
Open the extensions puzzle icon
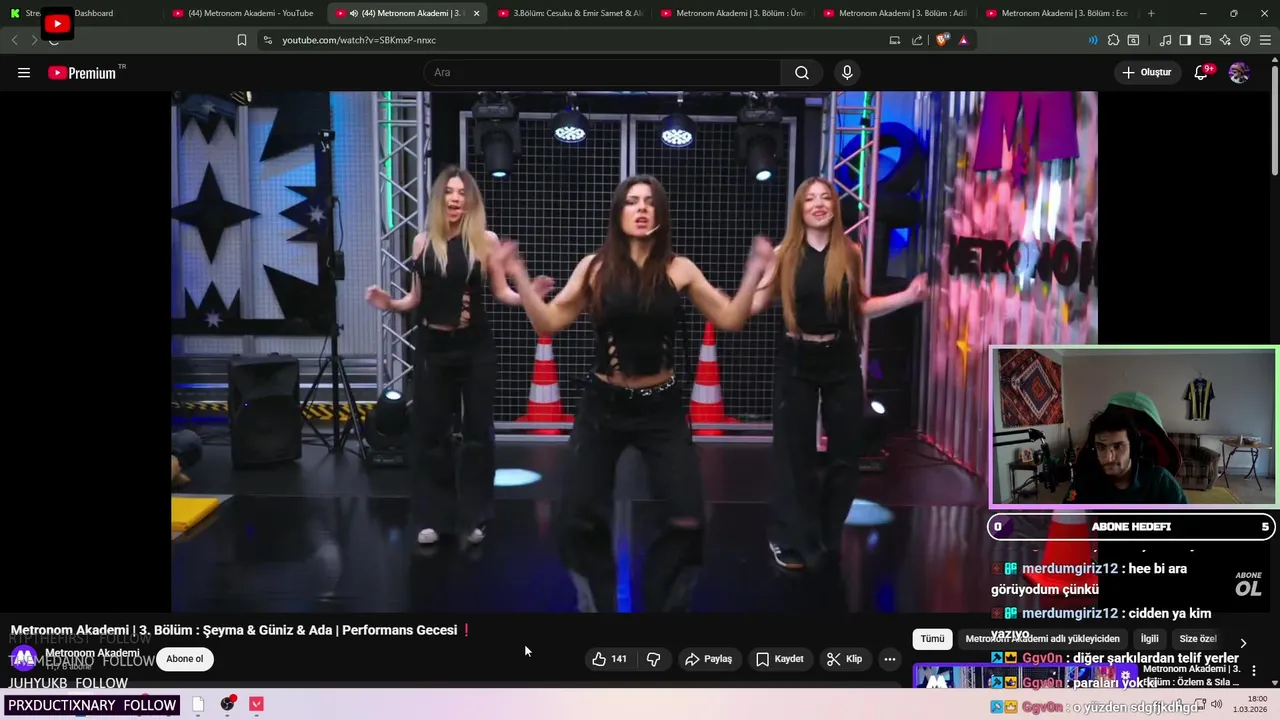[x=1113, y=40]
